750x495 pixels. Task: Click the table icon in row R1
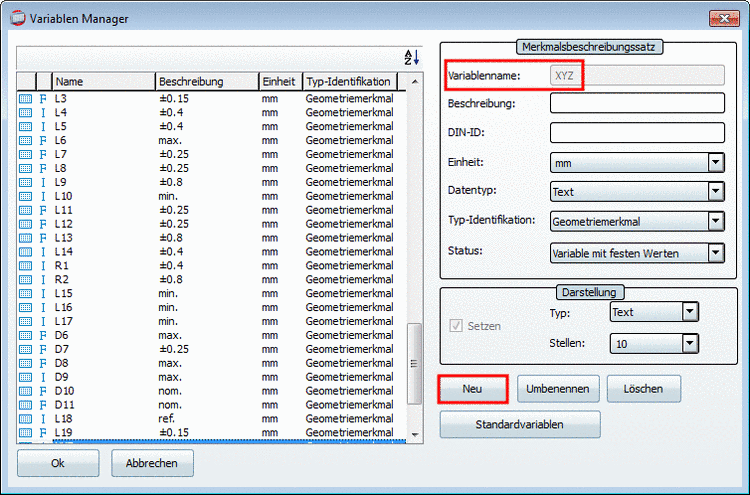pos(25,265)
